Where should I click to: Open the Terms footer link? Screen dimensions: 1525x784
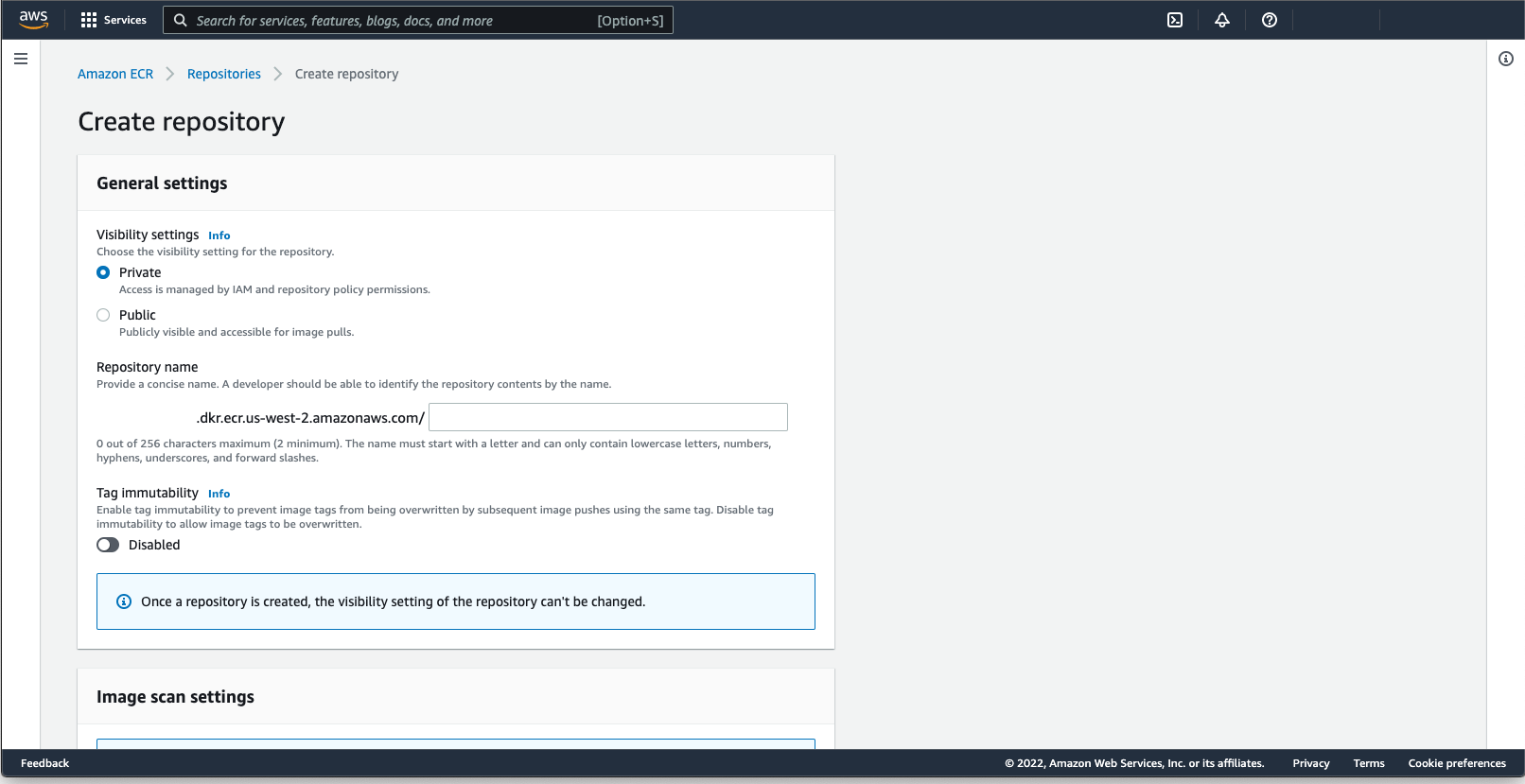click(1369, 763)
